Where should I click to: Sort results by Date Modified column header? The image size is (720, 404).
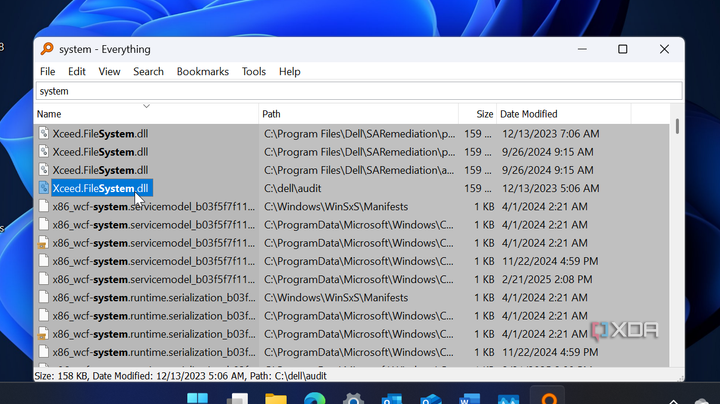tap(529, 114)
